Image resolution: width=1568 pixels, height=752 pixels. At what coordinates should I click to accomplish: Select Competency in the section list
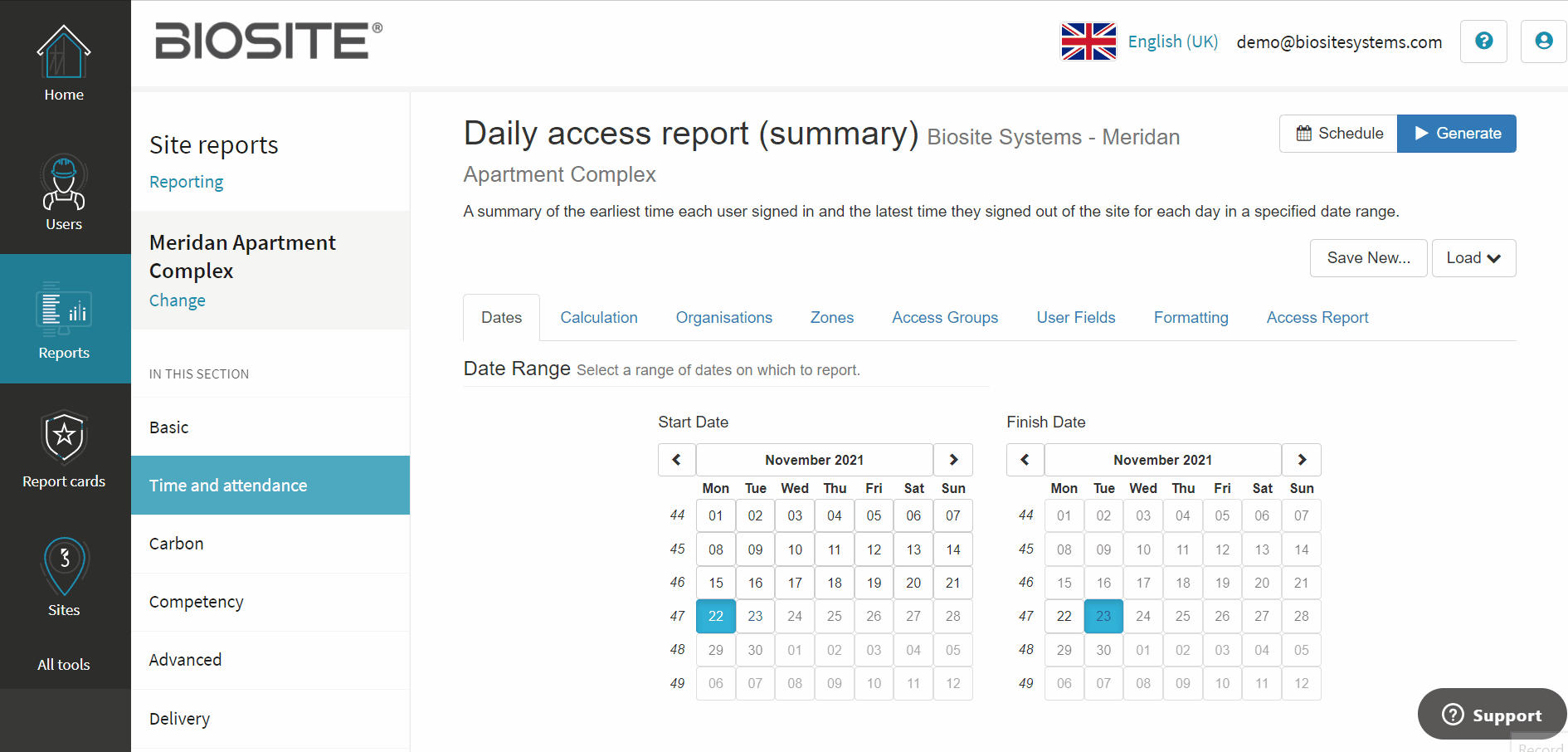196,602
